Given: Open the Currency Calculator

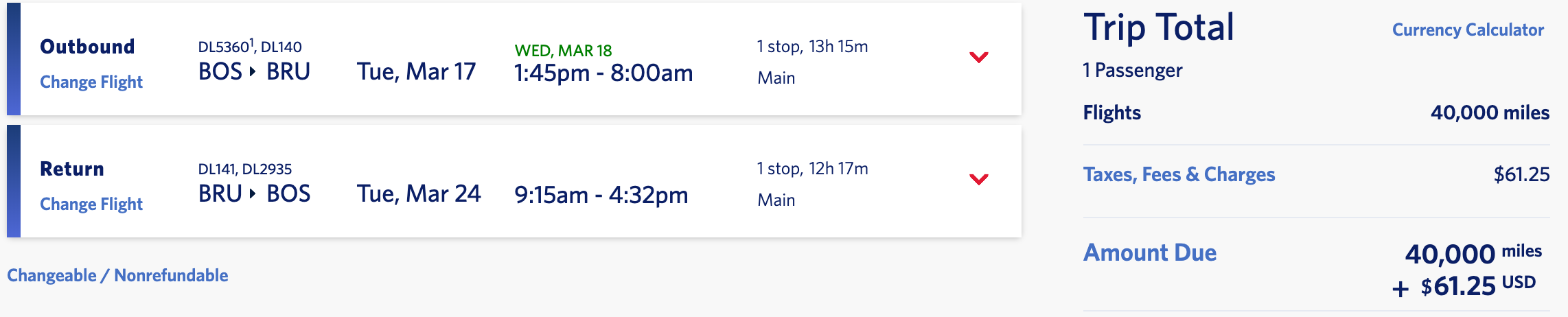Looking at the screenshot, I should 1468,30.
